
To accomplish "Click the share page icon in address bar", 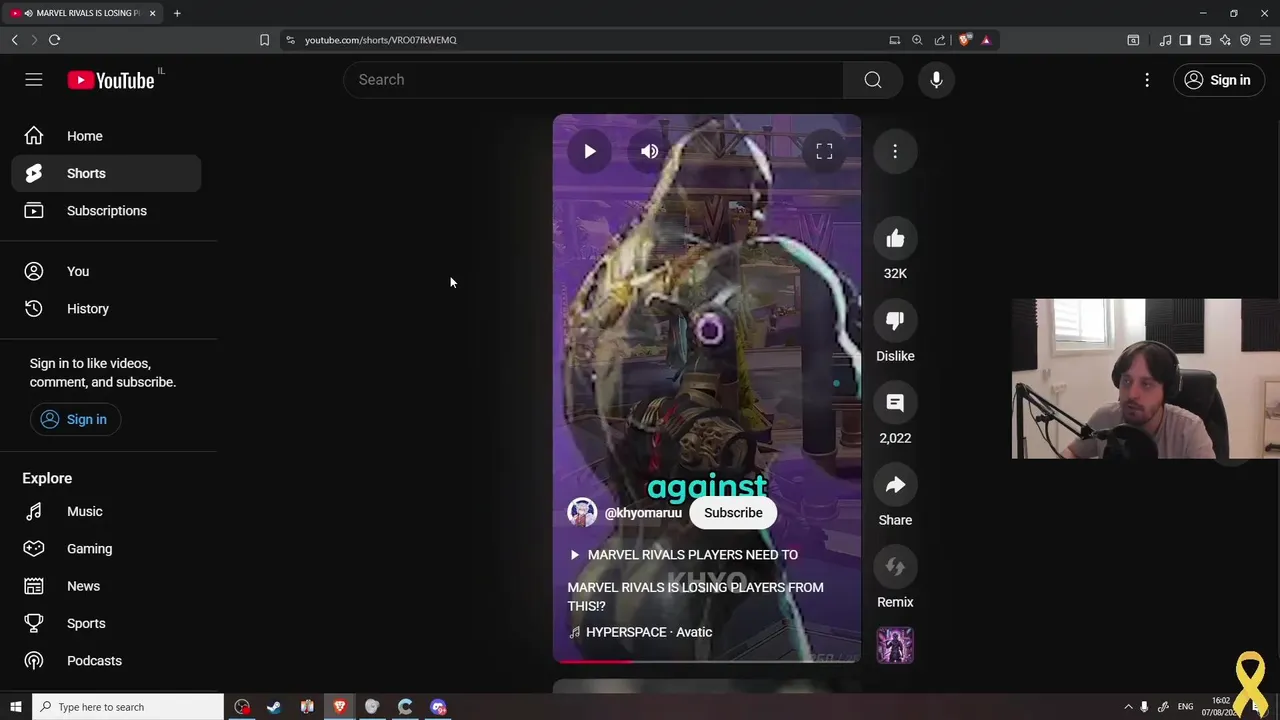I will pyautogui.click(x=940, y=40).
